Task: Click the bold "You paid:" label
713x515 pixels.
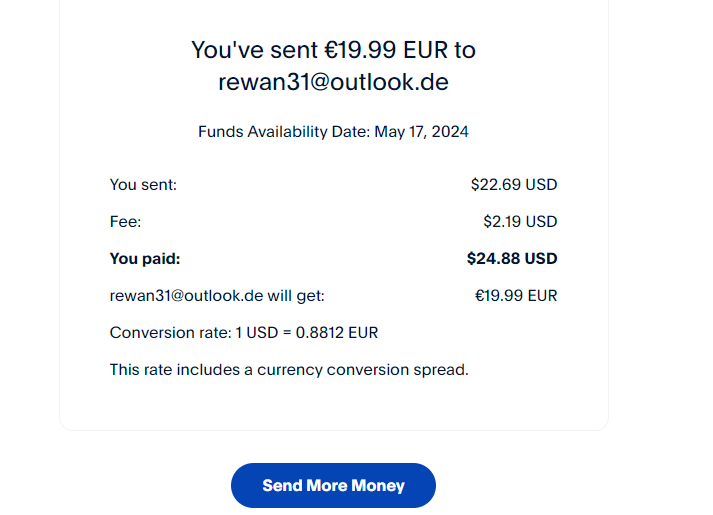Action: 145,258
